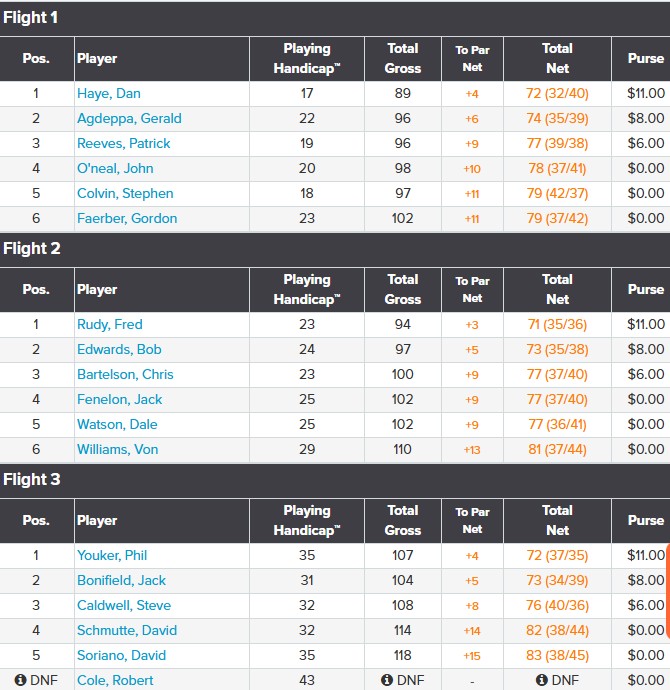This screenshot has width=670, height=690.
Task: View Youker, Phil player details
Action: [112, 555]
